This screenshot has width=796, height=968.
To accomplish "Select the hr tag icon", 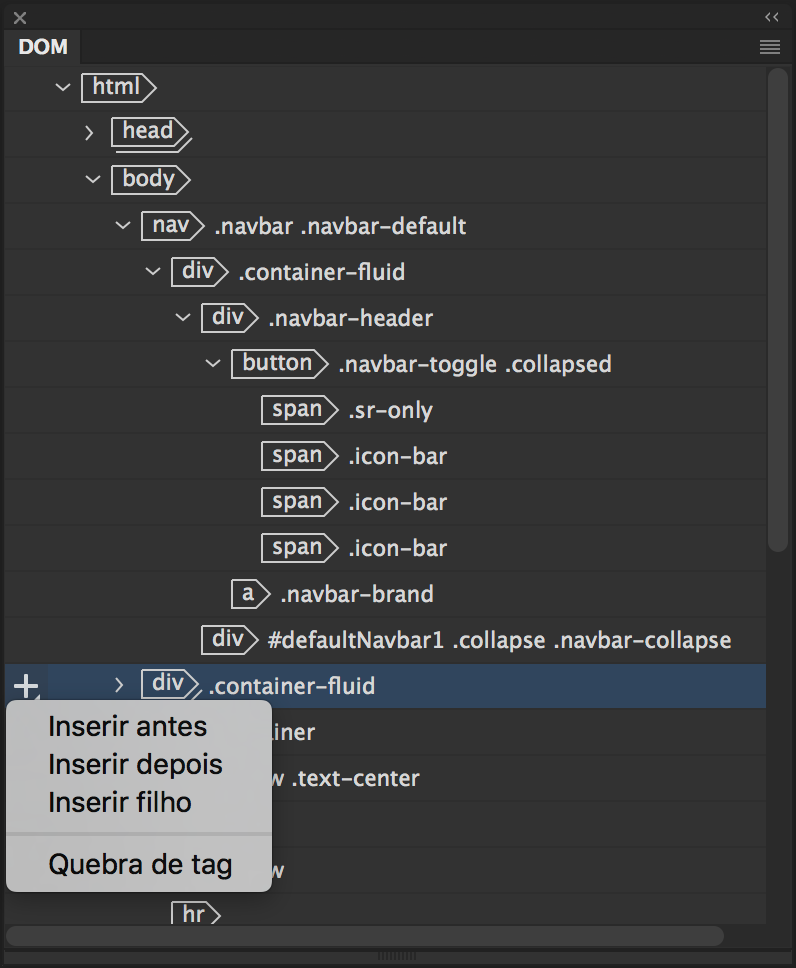I will pyautogui.click(x=195, y=913).
